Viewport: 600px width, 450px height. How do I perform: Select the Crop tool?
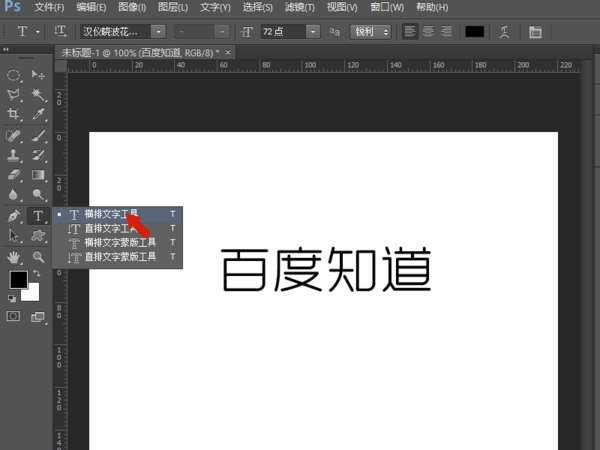14,114
